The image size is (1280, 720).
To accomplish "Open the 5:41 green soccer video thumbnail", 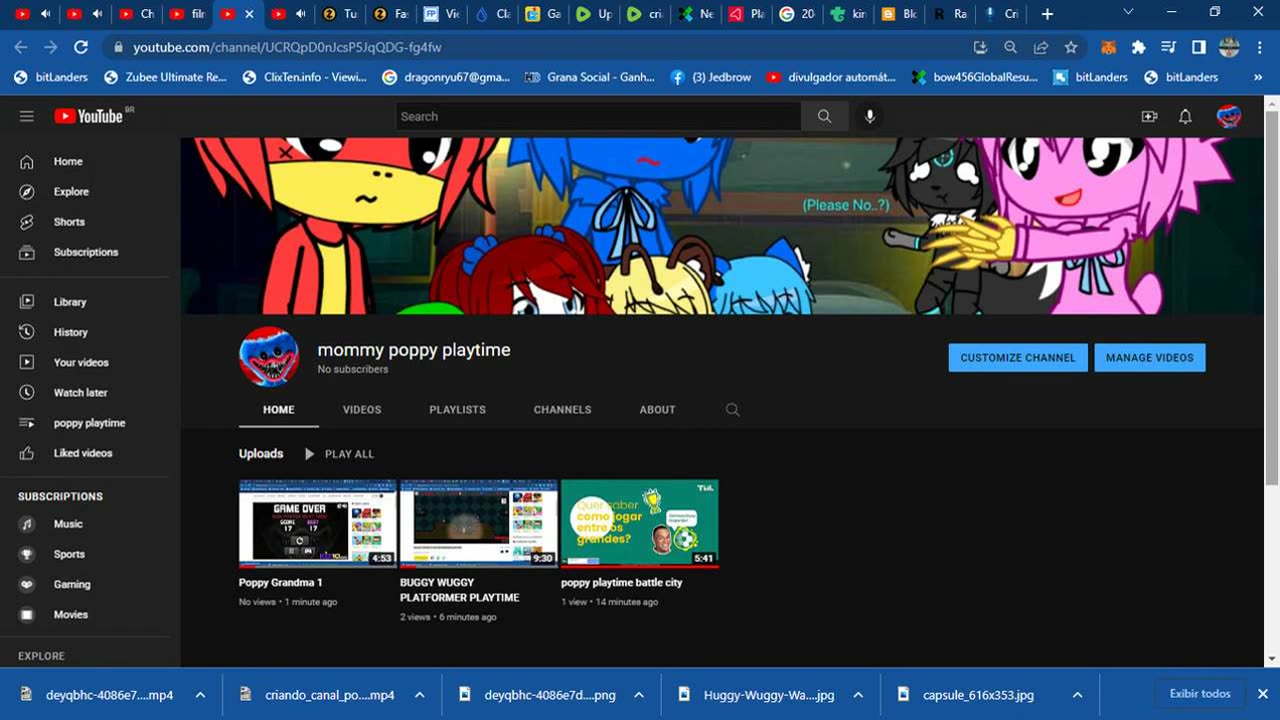I will pos(640,524).
